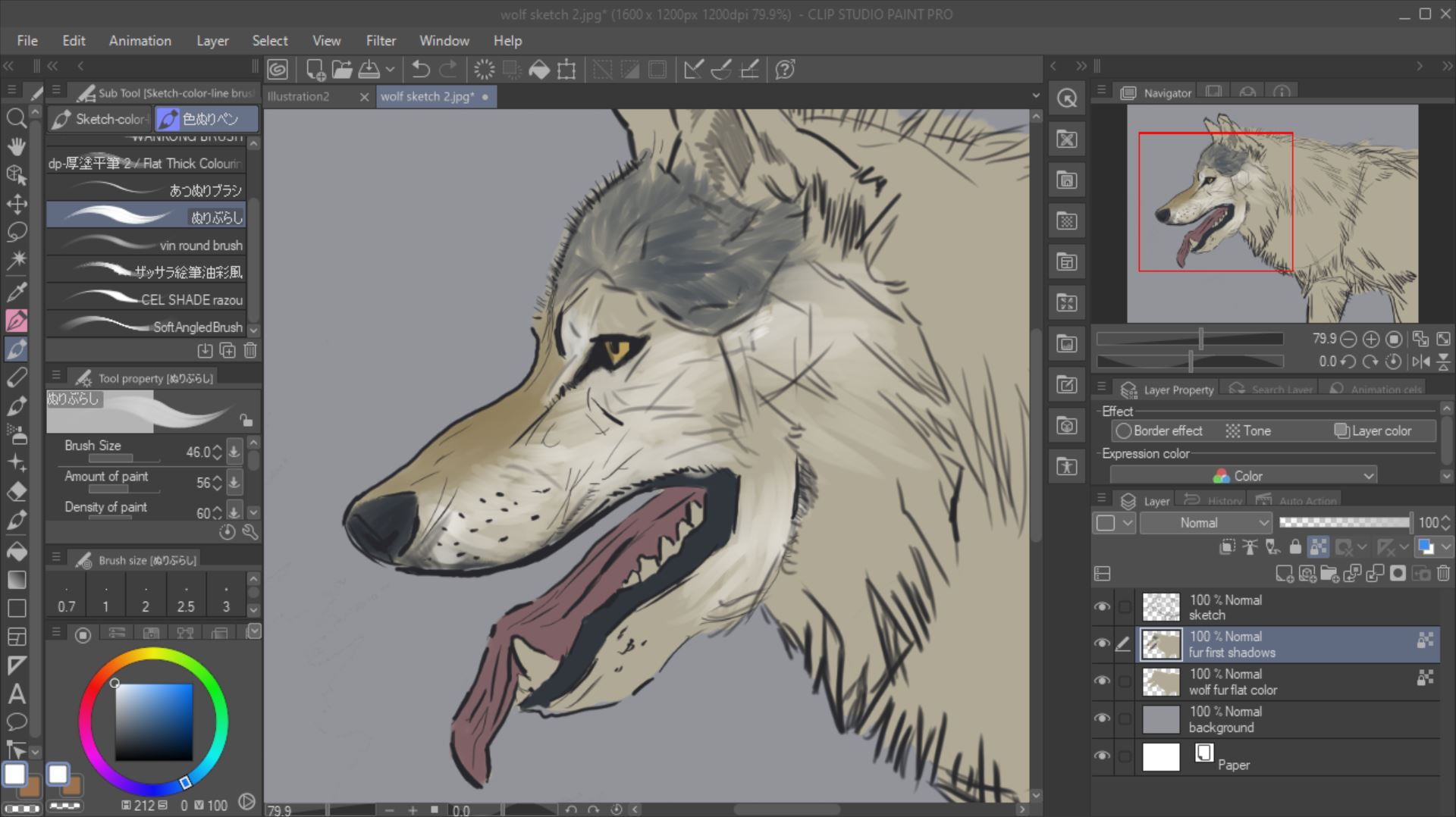Image resolution: width=1456 pixels, height=817 pixels.
Task: Hide the background layer
Action: pos(1102,718)
